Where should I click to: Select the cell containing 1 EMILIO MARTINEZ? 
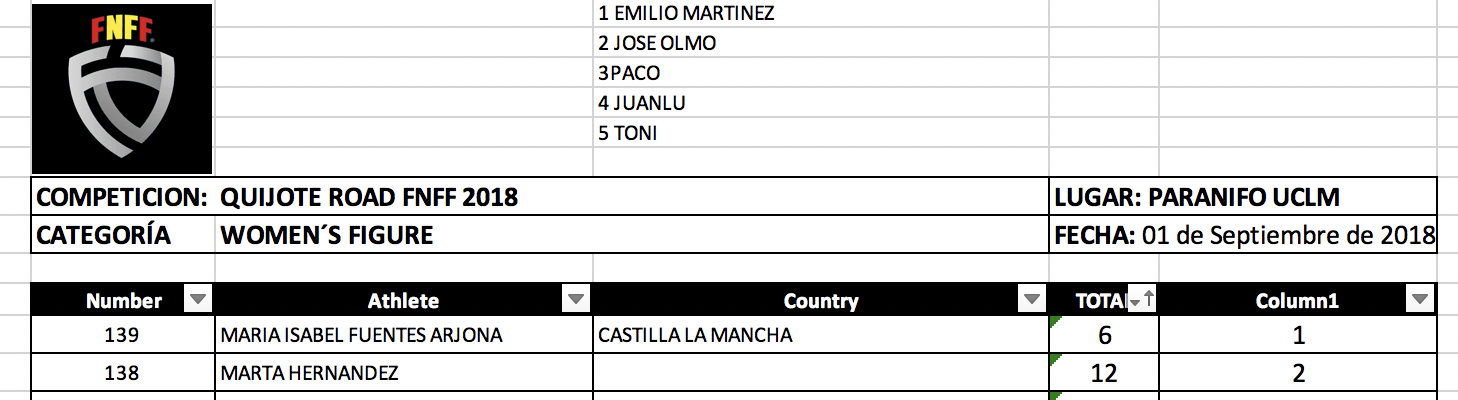tap(686, 14)
